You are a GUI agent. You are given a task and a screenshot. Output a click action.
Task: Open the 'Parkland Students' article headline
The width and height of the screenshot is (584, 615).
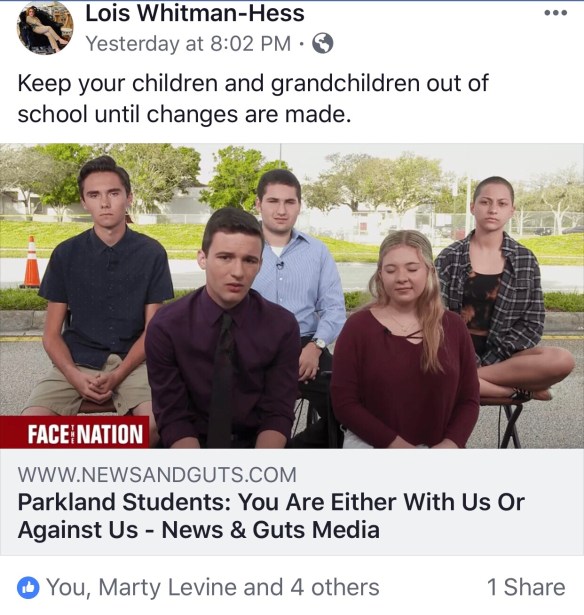coord(271,516)
